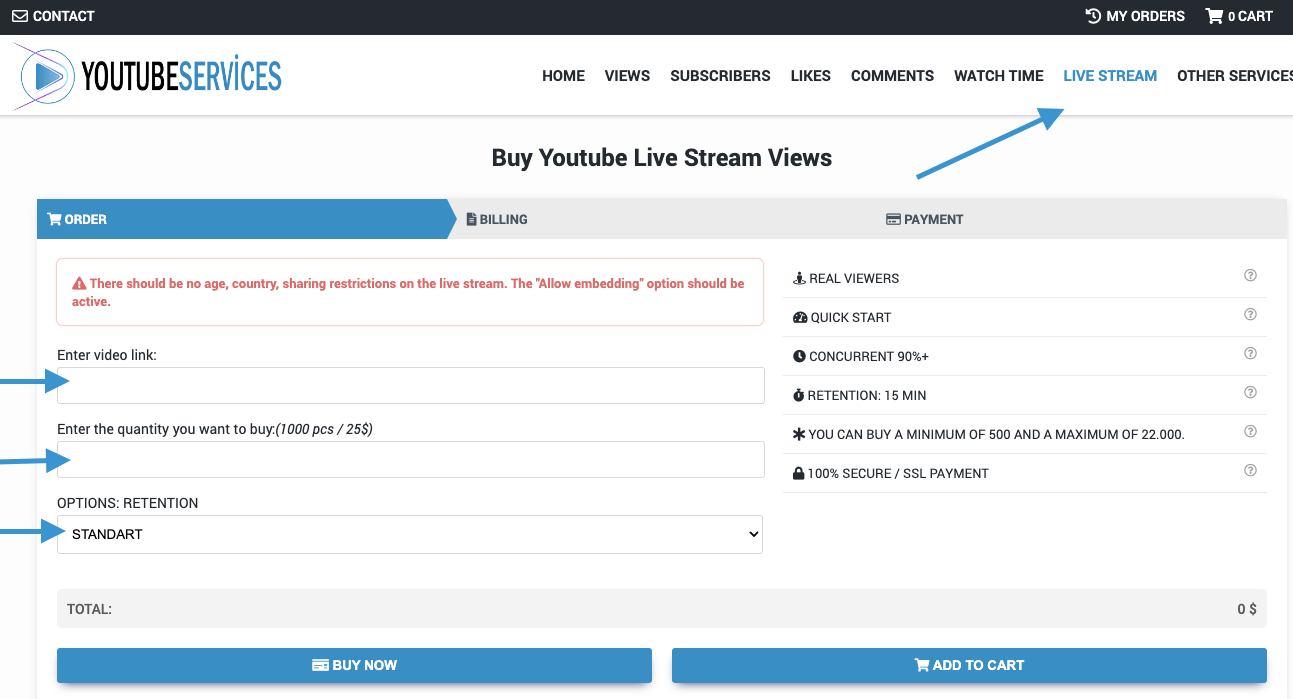Click the Buy Youtube Live Stream Views heading
1293x699 pixels.
(x=662, y=157)
